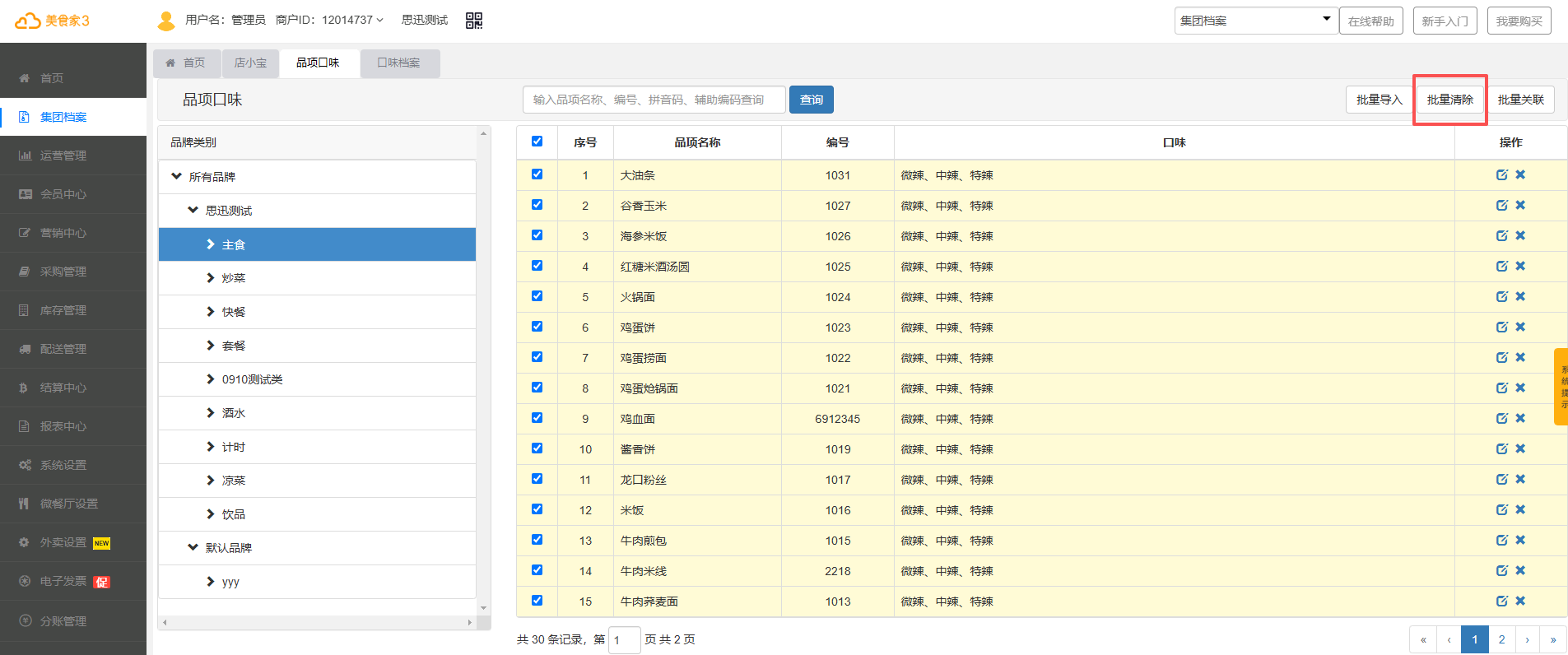Switch to the 口味档案 tab
1568x655 pixels.
click(399, 63)
